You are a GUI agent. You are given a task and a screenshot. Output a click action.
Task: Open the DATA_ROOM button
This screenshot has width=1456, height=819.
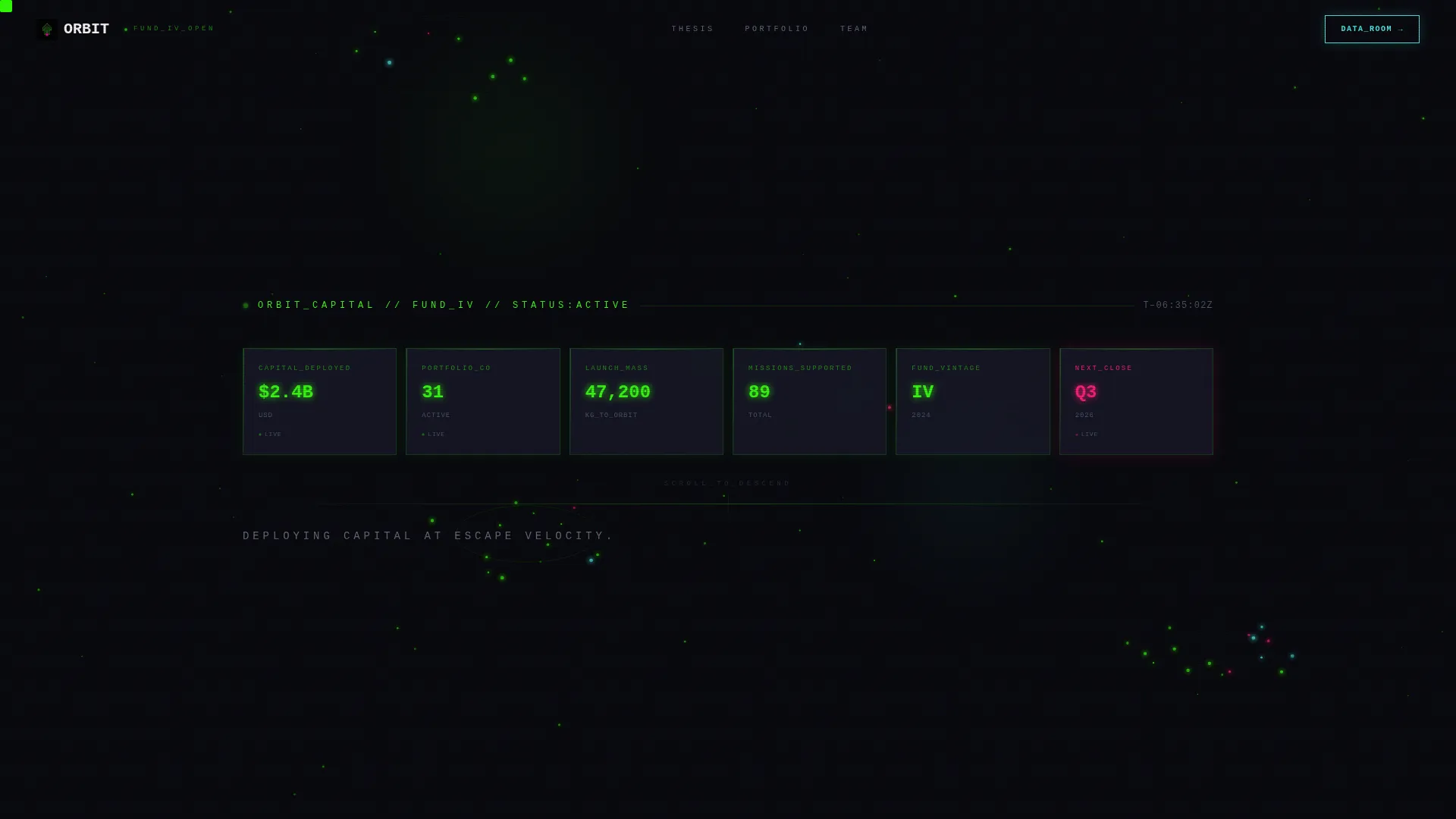click(x=1372, y=29)
